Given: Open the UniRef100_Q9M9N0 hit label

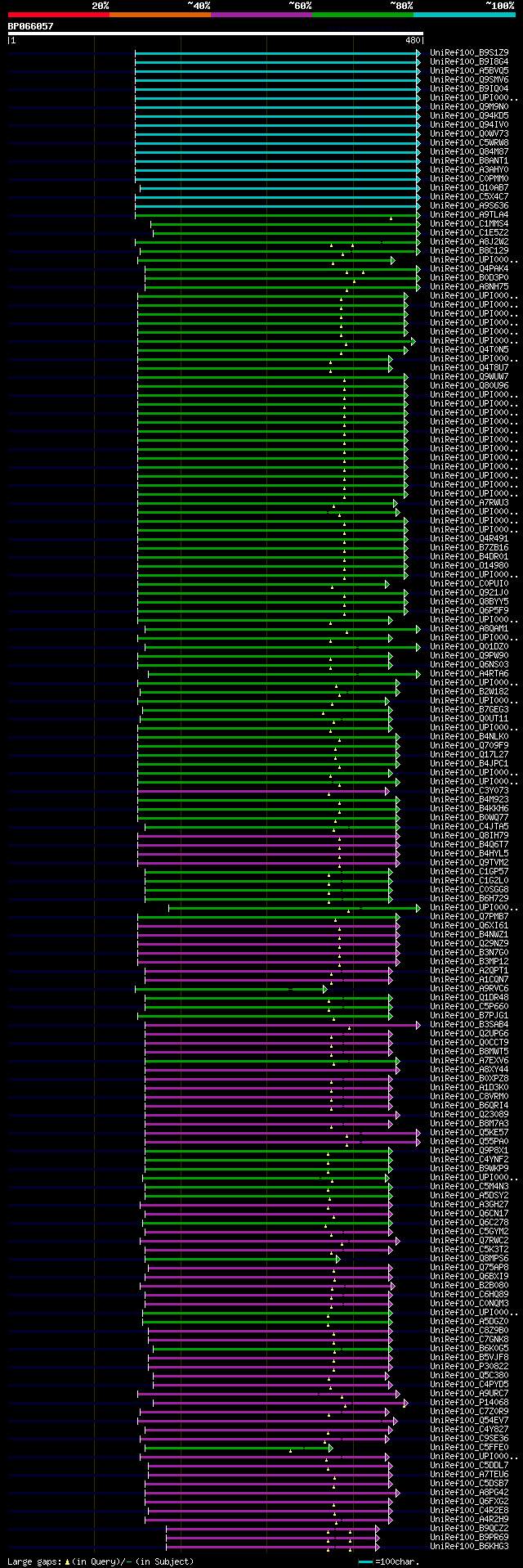Looking at the screenshot, I should 469,106.
